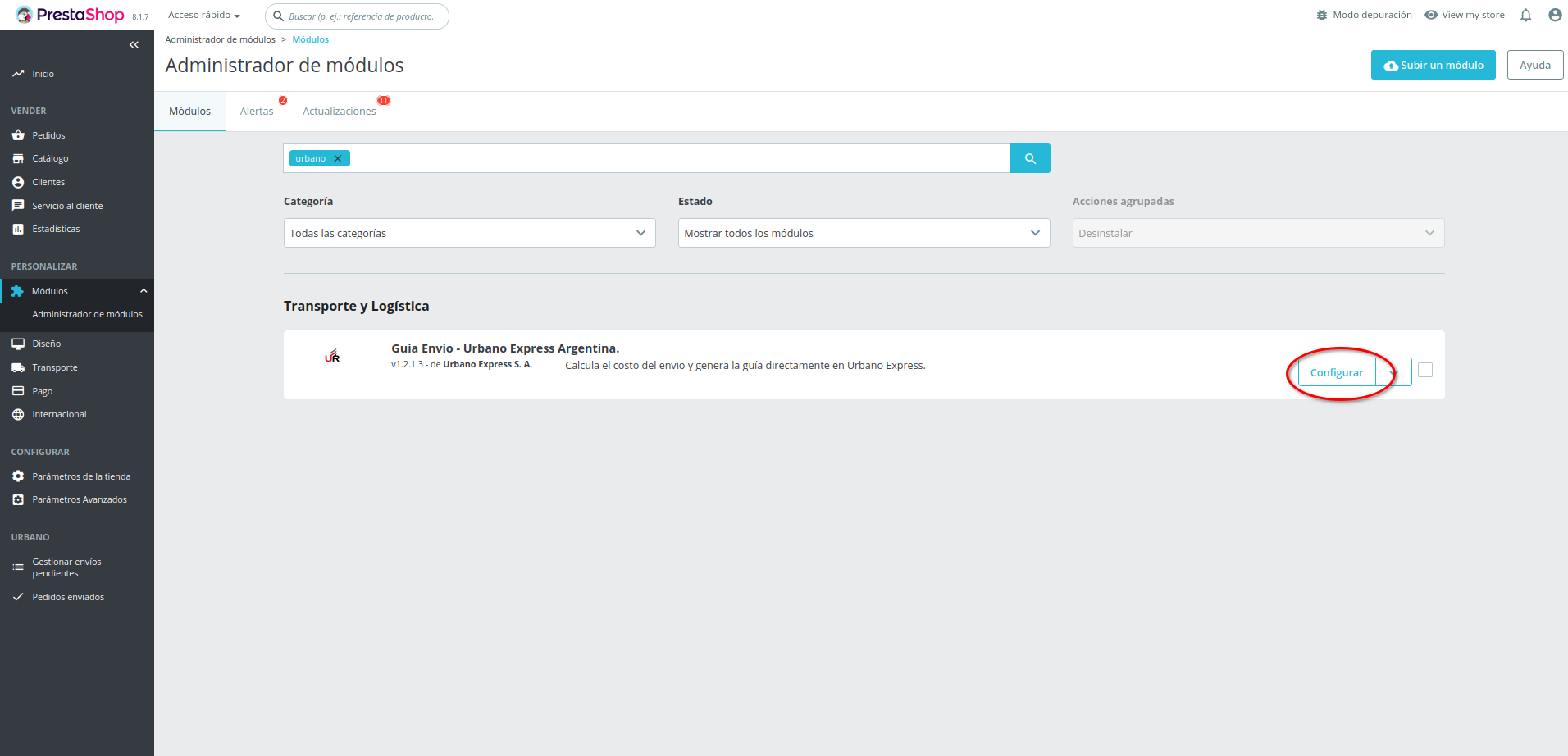Toggle Modo depuración in the header
This screenshot has height=756, width=1568.
(1364, 16)
